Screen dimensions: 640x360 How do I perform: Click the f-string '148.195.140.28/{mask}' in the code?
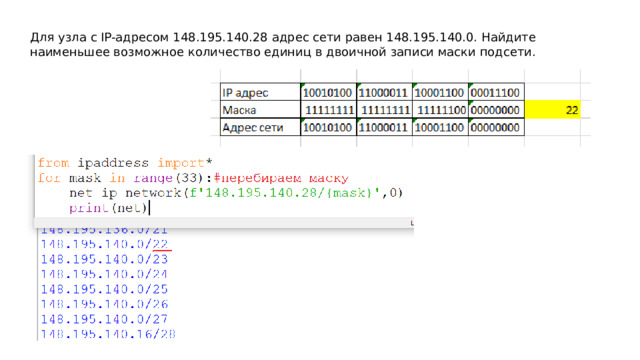tap(285, 193)
